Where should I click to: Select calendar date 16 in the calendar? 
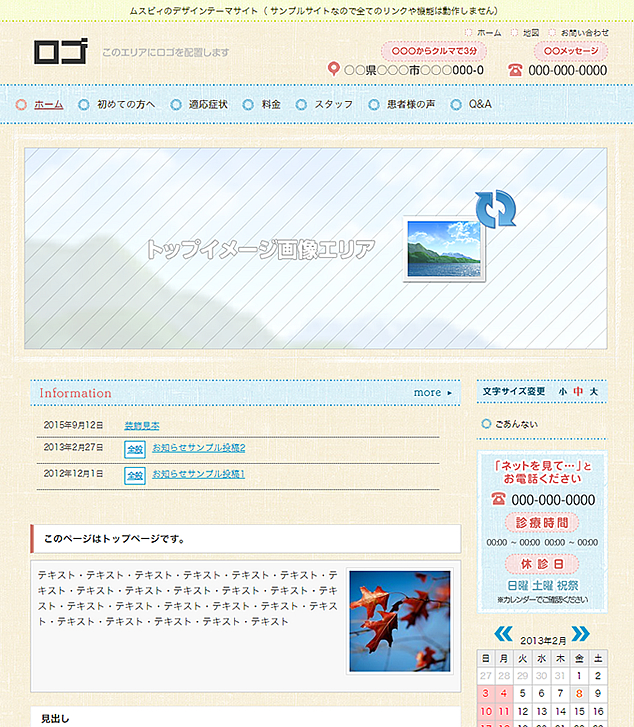point(598,711)
